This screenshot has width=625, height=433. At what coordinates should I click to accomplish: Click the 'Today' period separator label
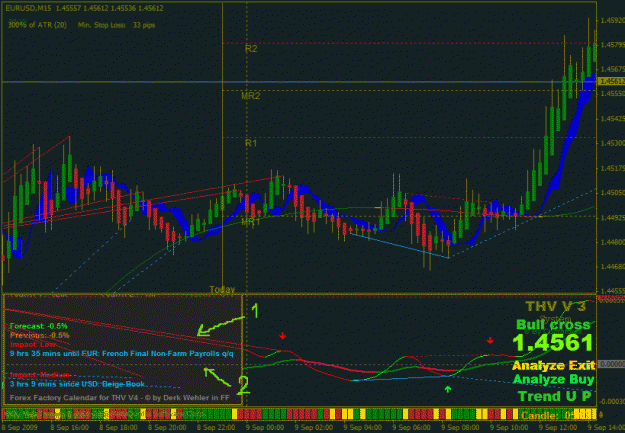tap(222, 289)
